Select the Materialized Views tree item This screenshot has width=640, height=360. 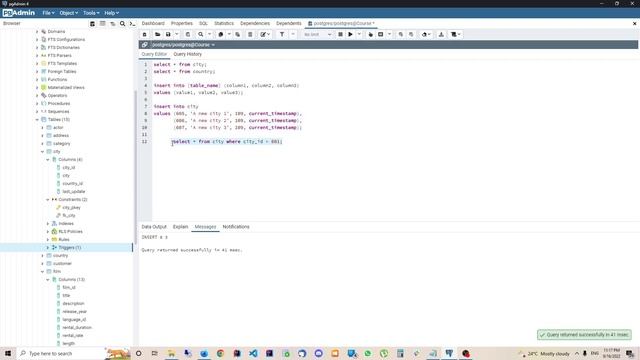pos(66,87)
